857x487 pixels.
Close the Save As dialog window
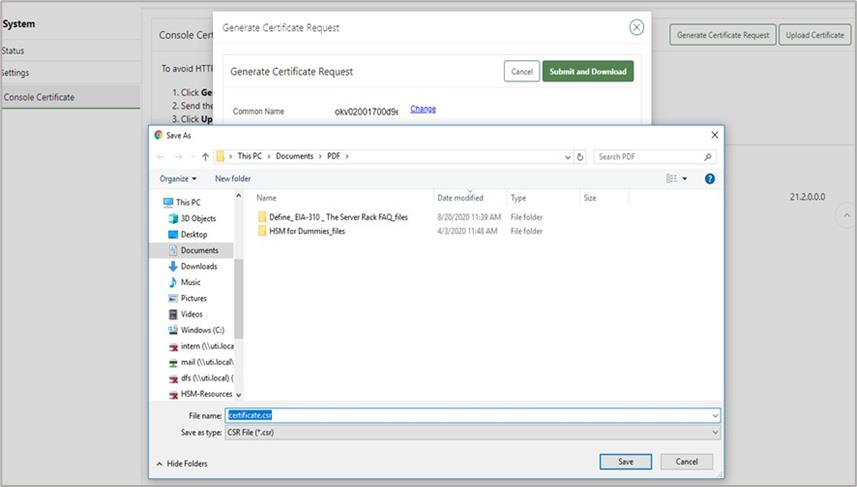tap(714, 135)
